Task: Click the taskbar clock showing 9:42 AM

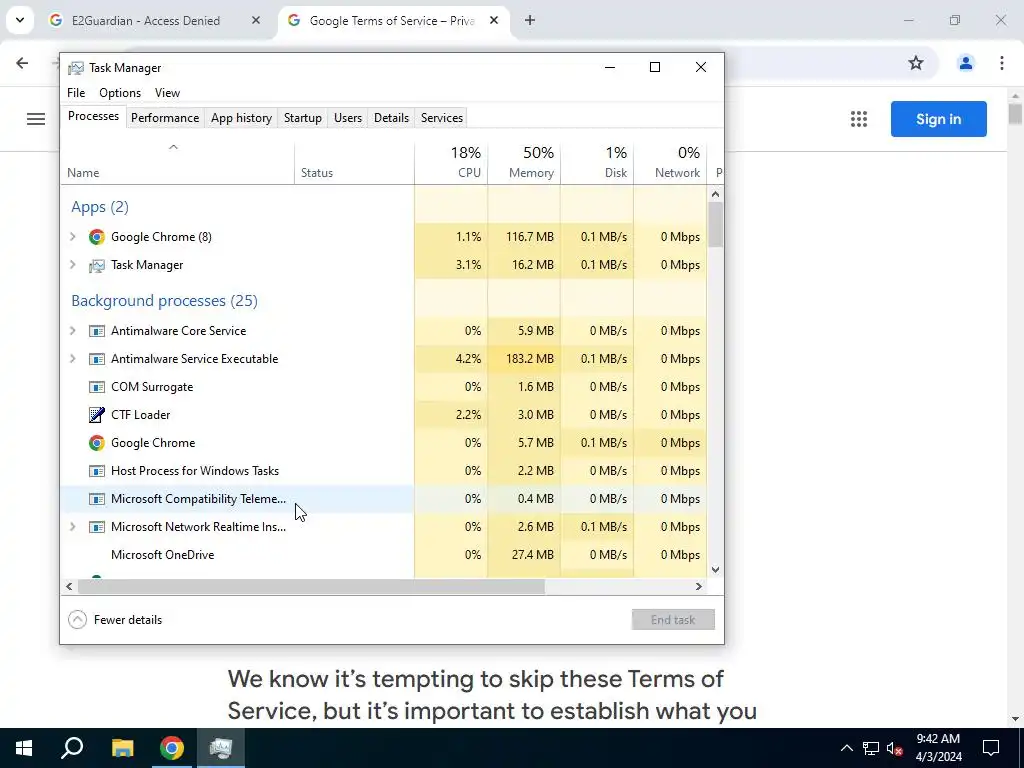Action: (x=938, y=748)
